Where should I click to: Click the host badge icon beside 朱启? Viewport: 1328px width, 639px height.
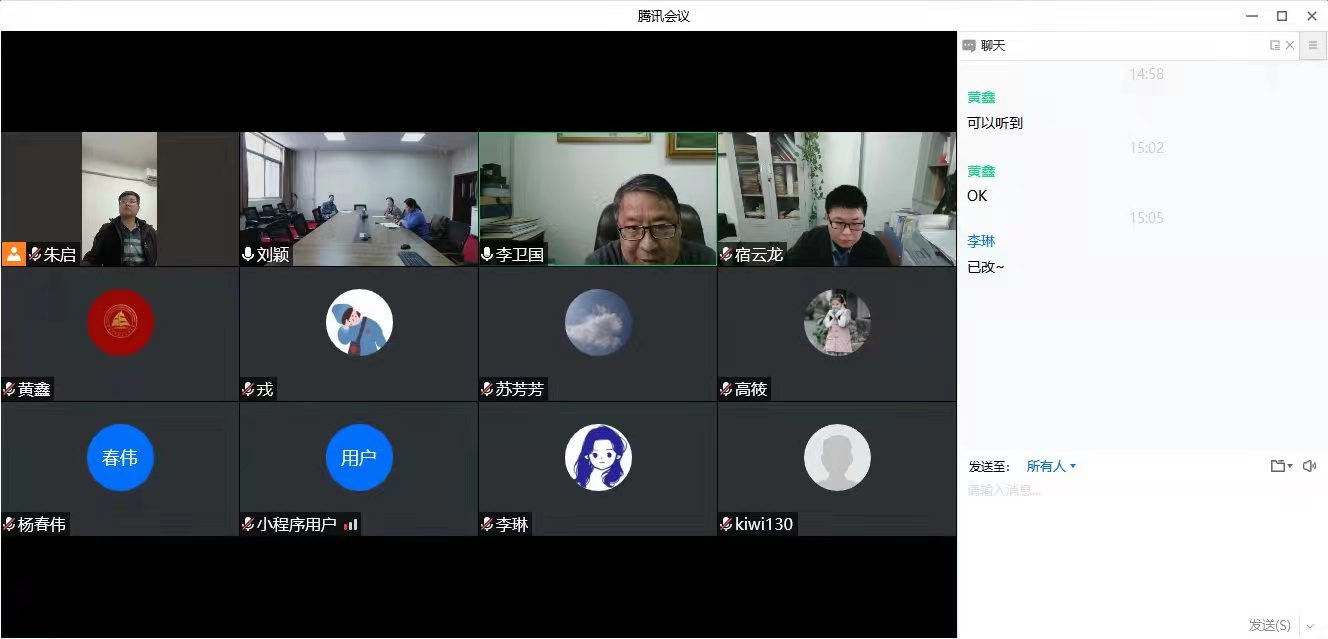[14, 254]
